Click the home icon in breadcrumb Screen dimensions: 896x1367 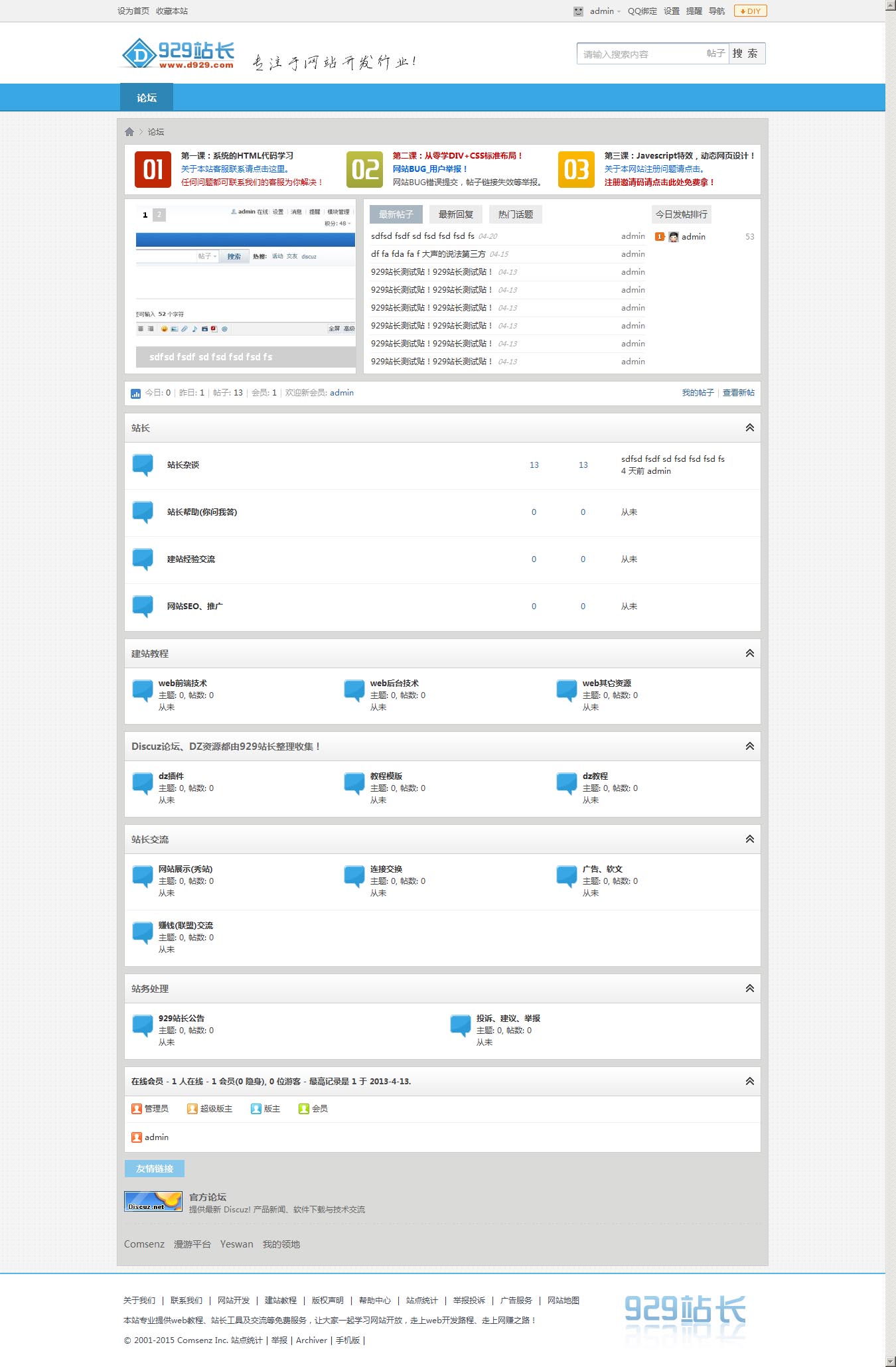tap(129, 131)
